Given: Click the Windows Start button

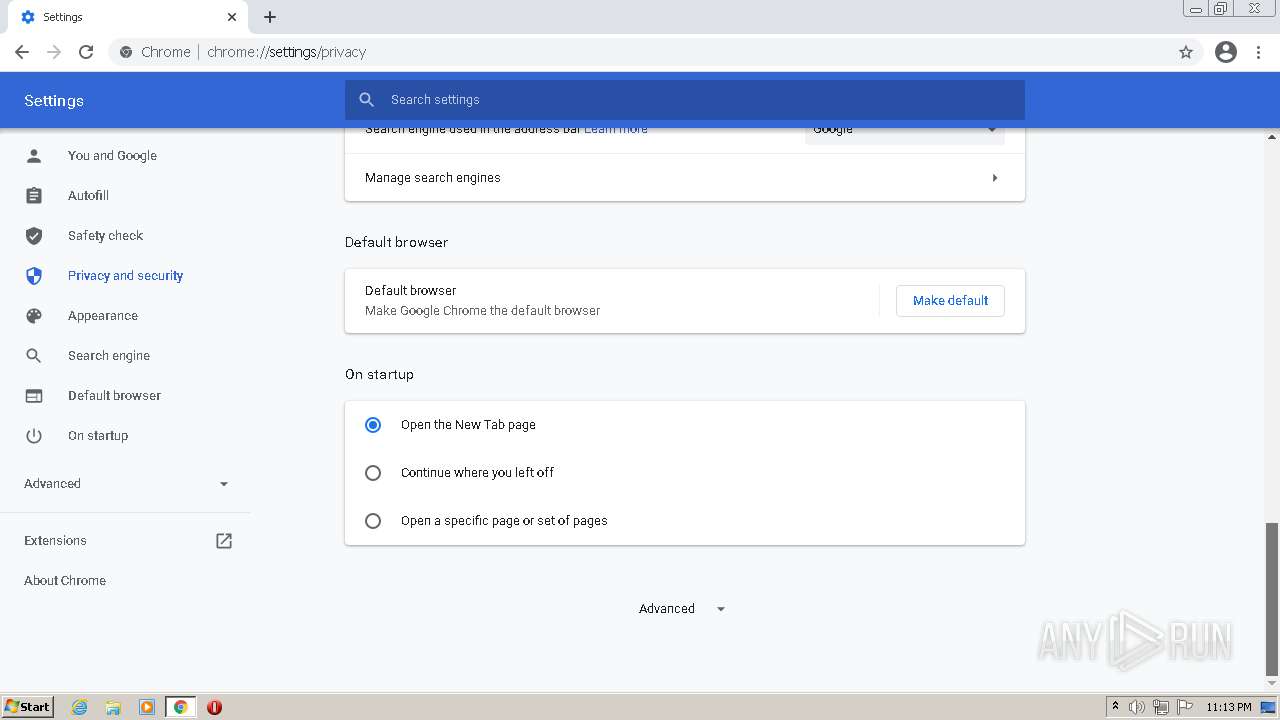Looking at the screenshot, I should click(x=28, y=707).
